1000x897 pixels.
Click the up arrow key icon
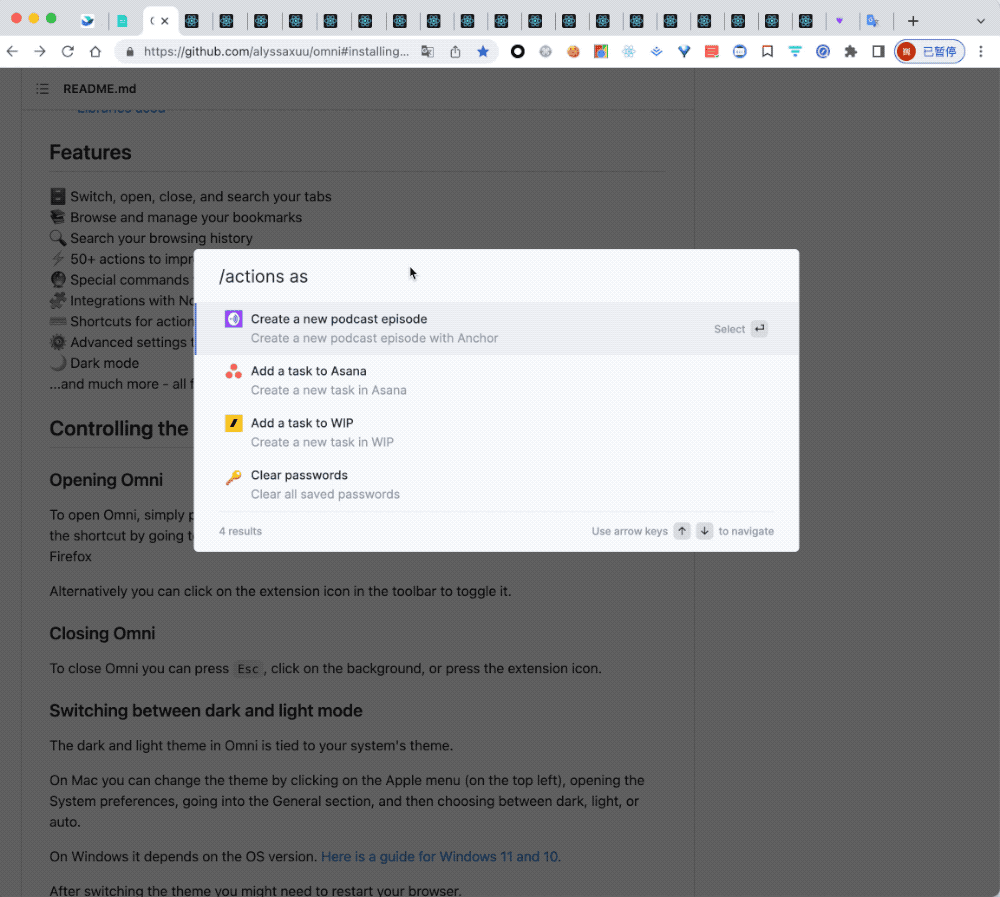click(x=681, y=531)
